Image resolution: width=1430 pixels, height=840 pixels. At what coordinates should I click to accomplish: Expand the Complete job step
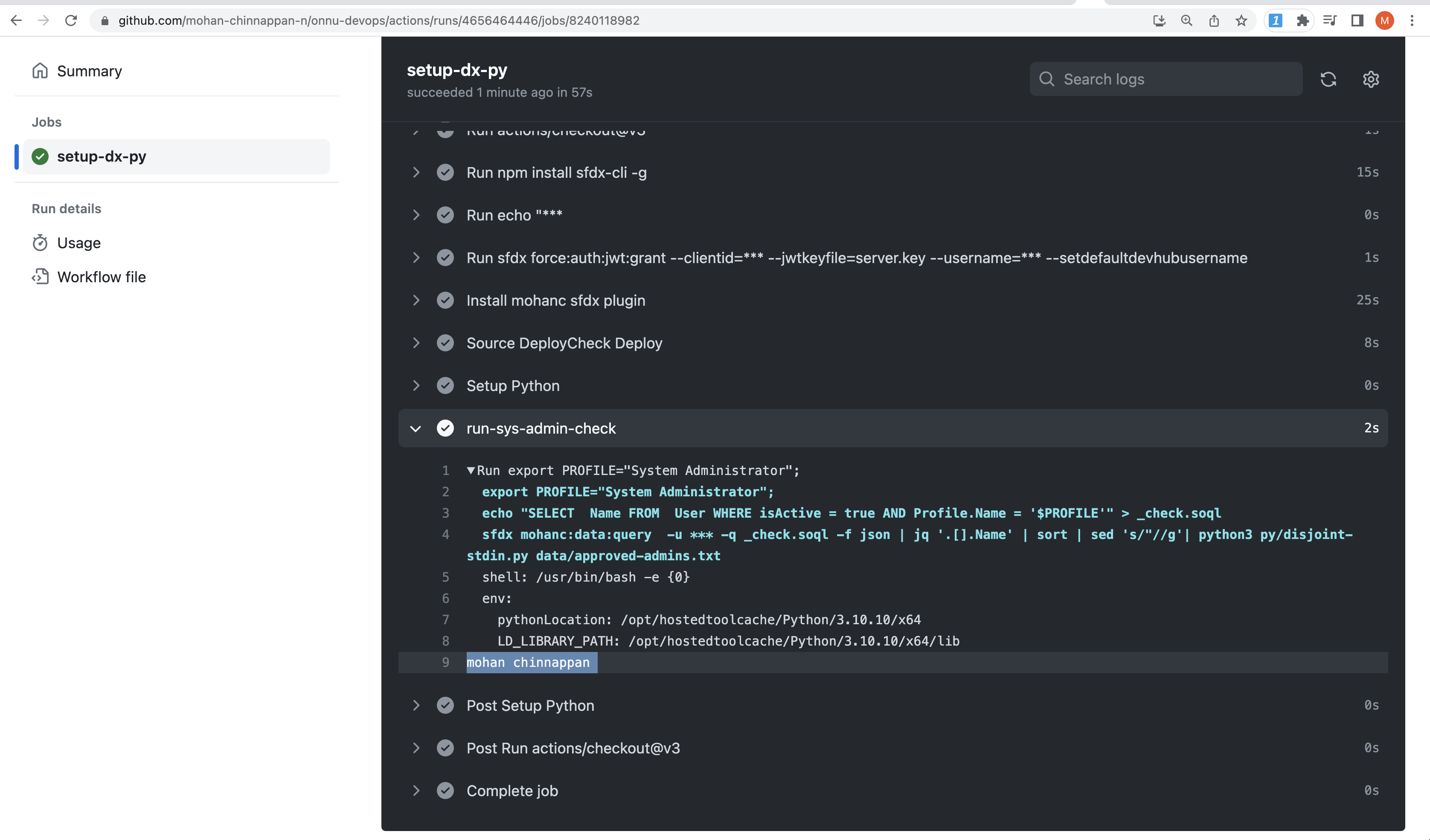click(x=416, y=791)
